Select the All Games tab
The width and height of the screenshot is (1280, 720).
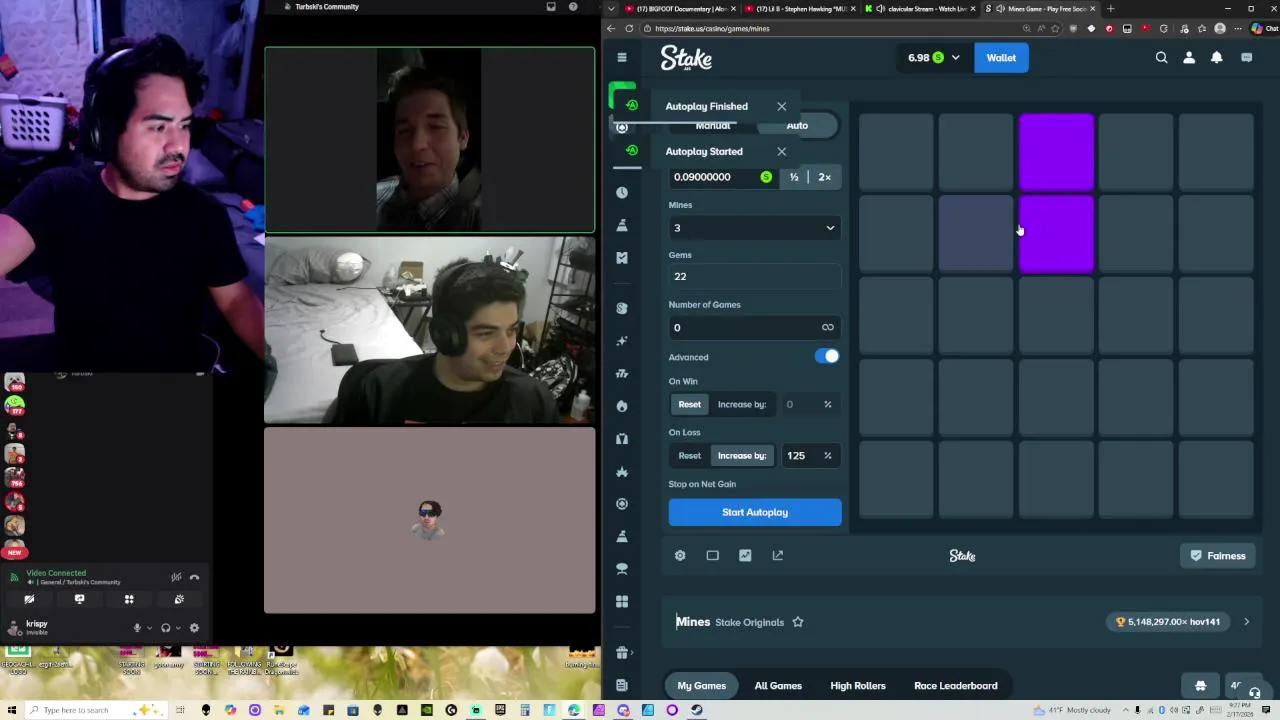coord(778,686)
